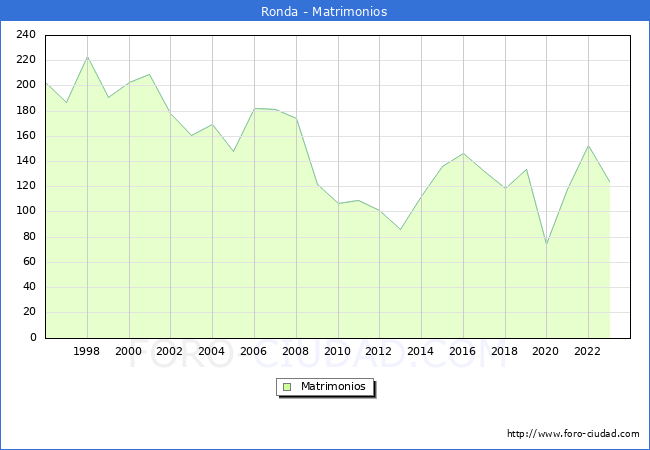Click the 2014 x-axis label
Screen dimensions: 650x450
tap(420, 351)
